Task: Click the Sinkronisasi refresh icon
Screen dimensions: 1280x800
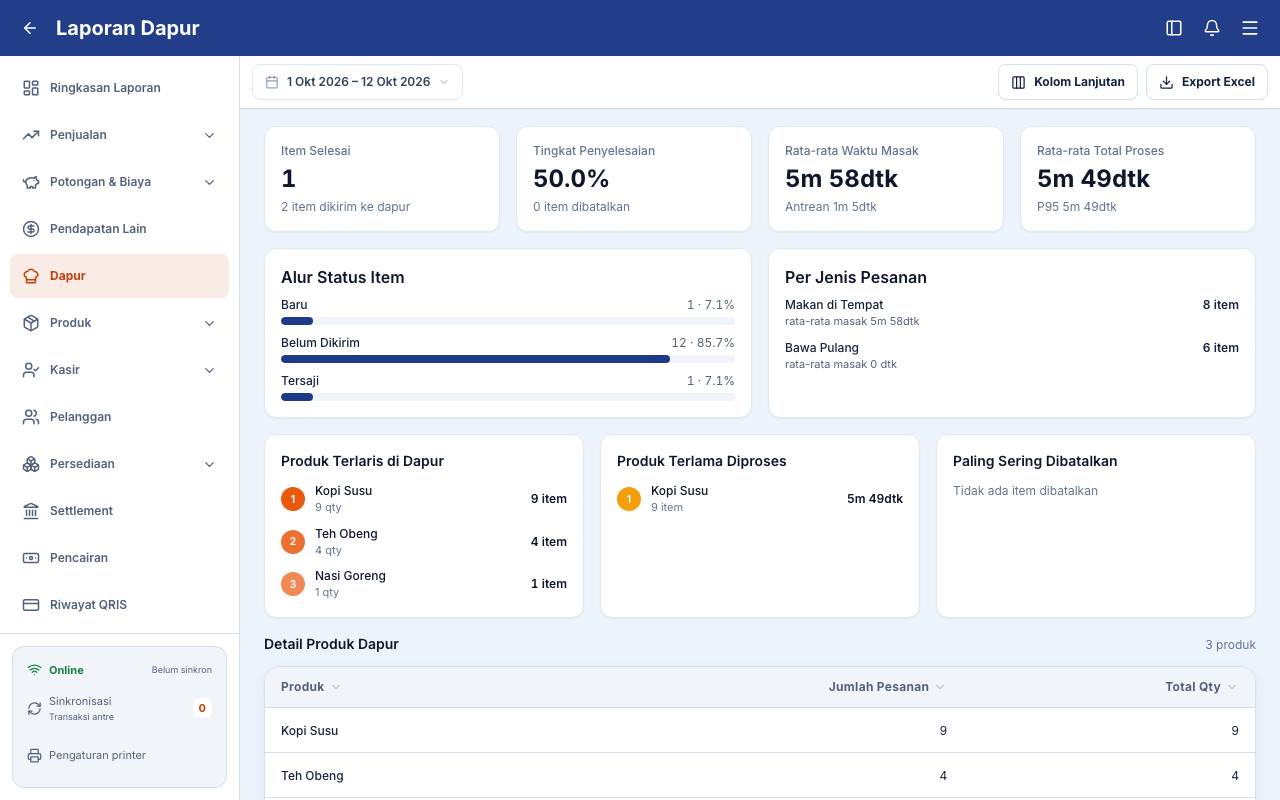Action: pos(35,708)
